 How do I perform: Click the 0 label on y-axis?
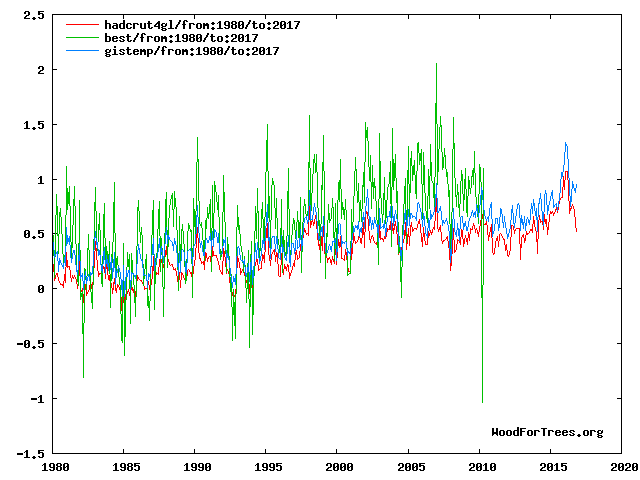(x=40, y=289)
